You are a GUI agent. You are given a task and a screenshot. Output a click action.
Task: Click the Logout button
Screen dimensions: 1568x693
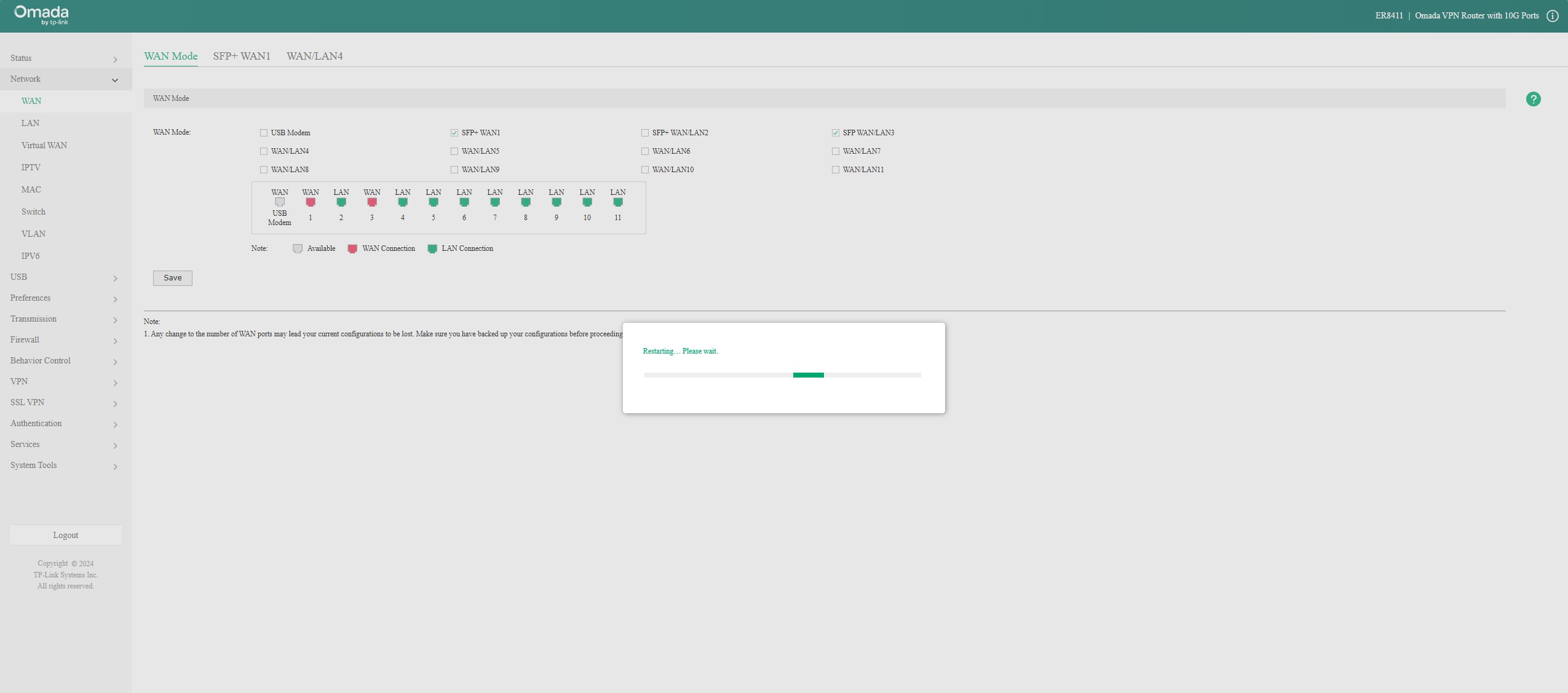click(66, 535)
